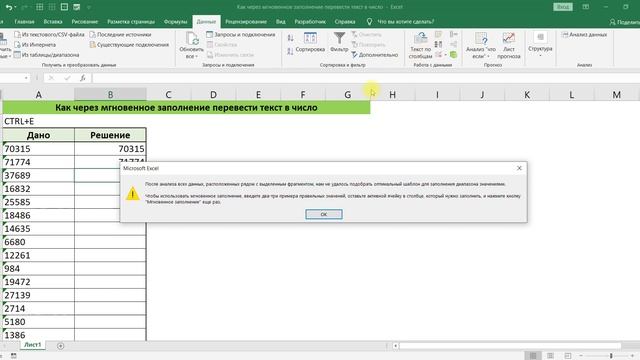Add a new sheet with plus icon
Screen dimensions: 640x360
click(60, 346)
